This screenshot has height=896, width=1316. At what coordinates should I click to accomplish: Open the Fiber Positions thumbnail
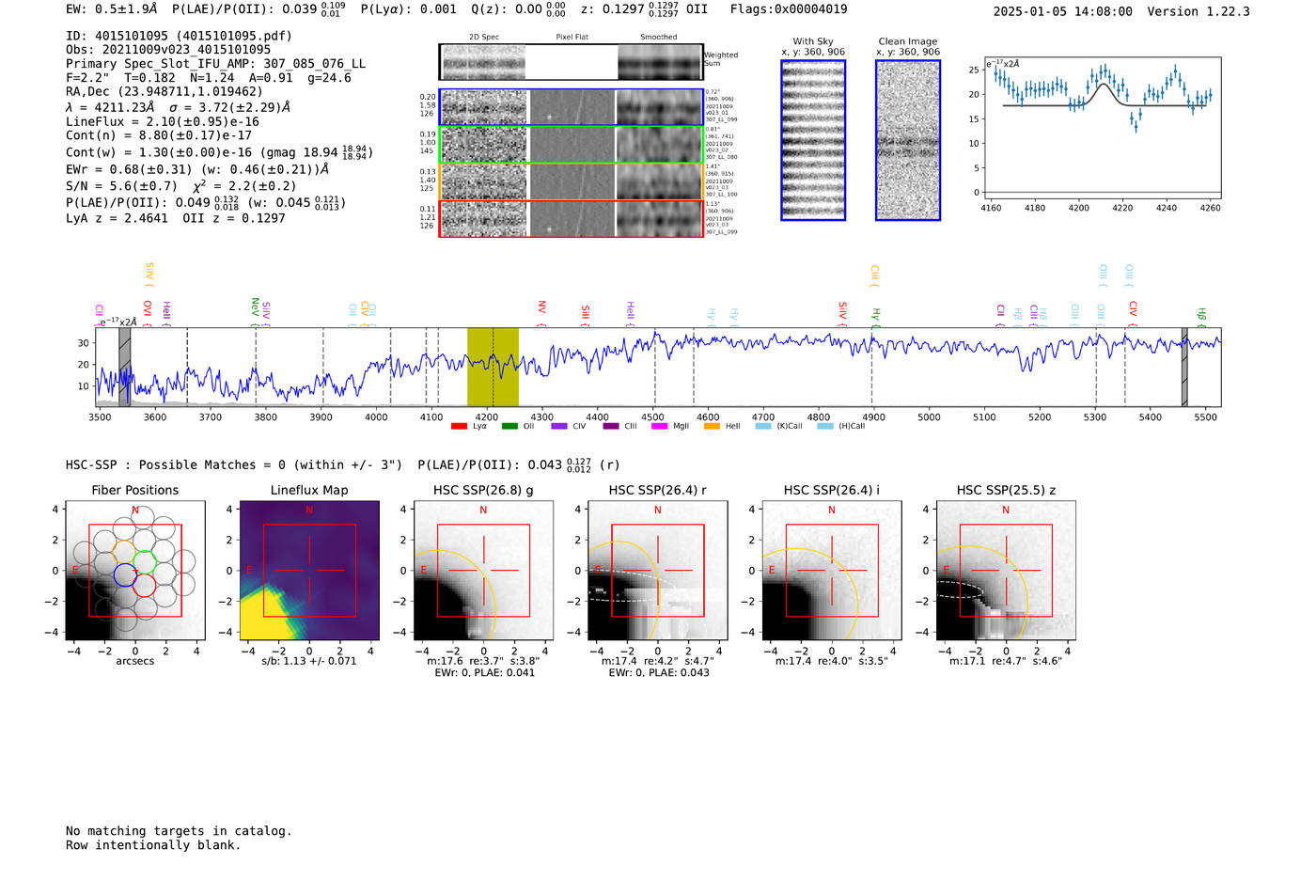click(135, 571)
